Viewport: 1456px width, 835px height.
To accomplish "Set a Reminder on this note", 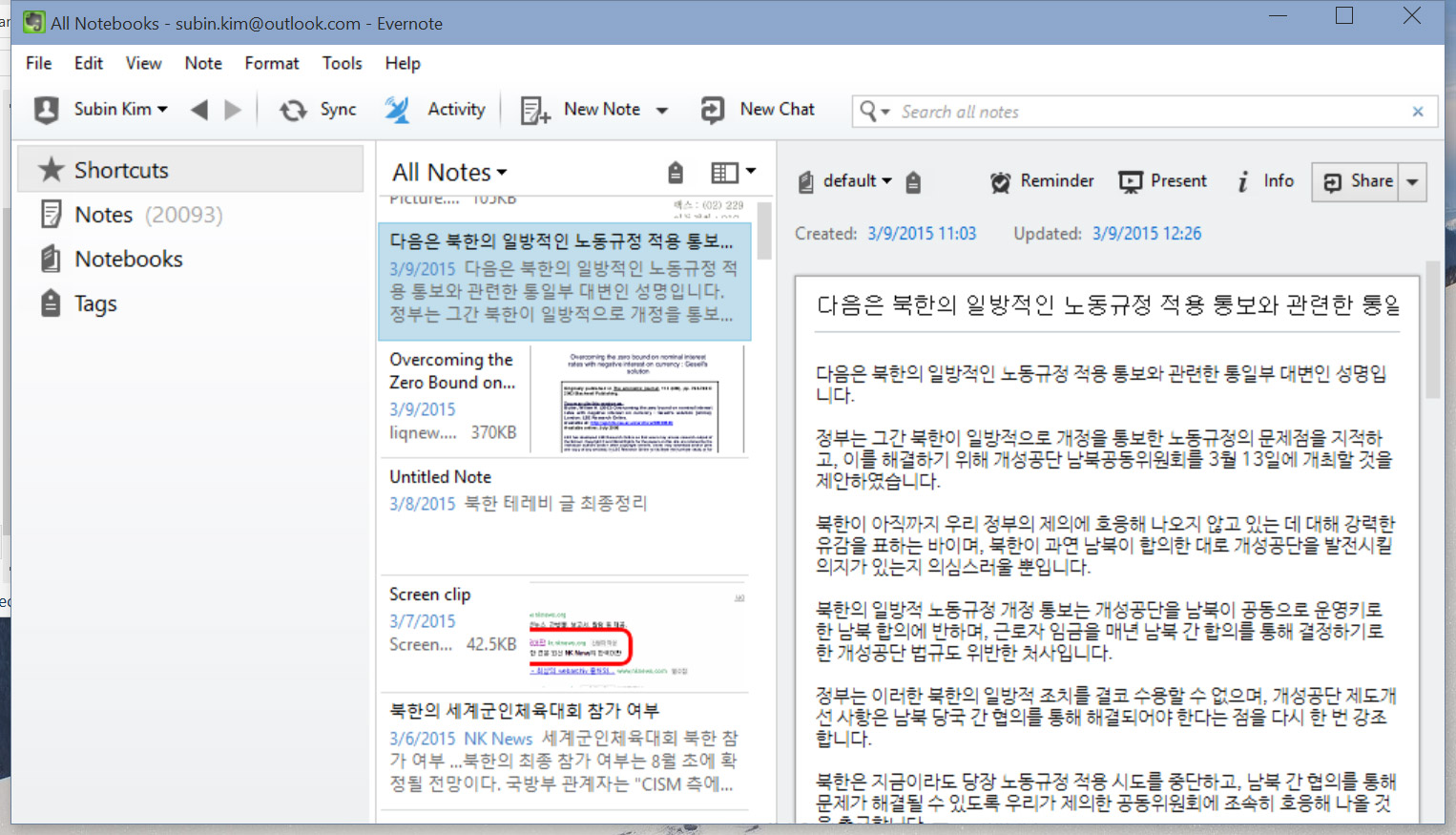I will [x=1042, y=181].
